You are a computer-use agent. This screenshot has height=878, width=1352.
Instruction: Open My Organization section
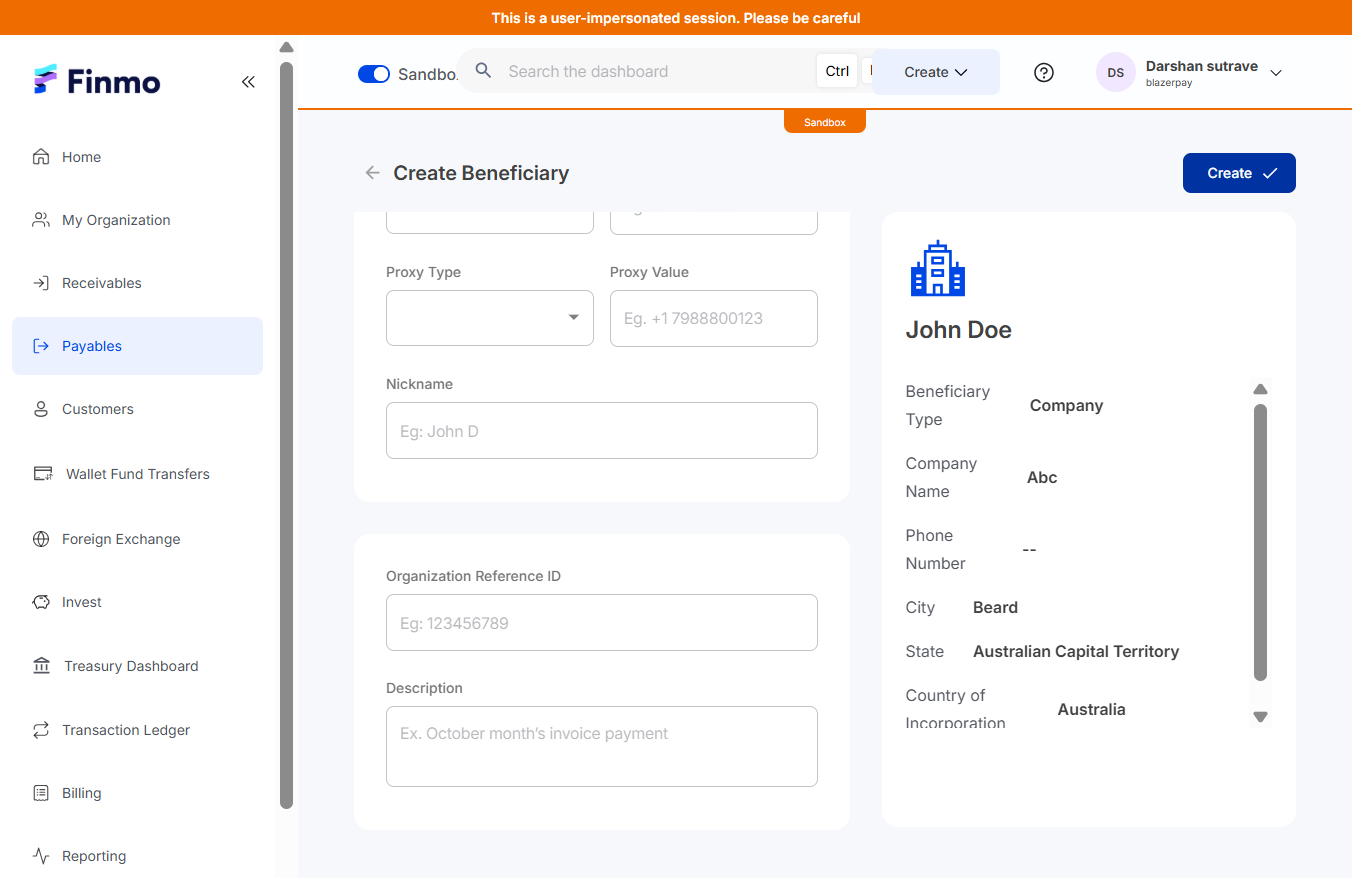coord(138,220)
